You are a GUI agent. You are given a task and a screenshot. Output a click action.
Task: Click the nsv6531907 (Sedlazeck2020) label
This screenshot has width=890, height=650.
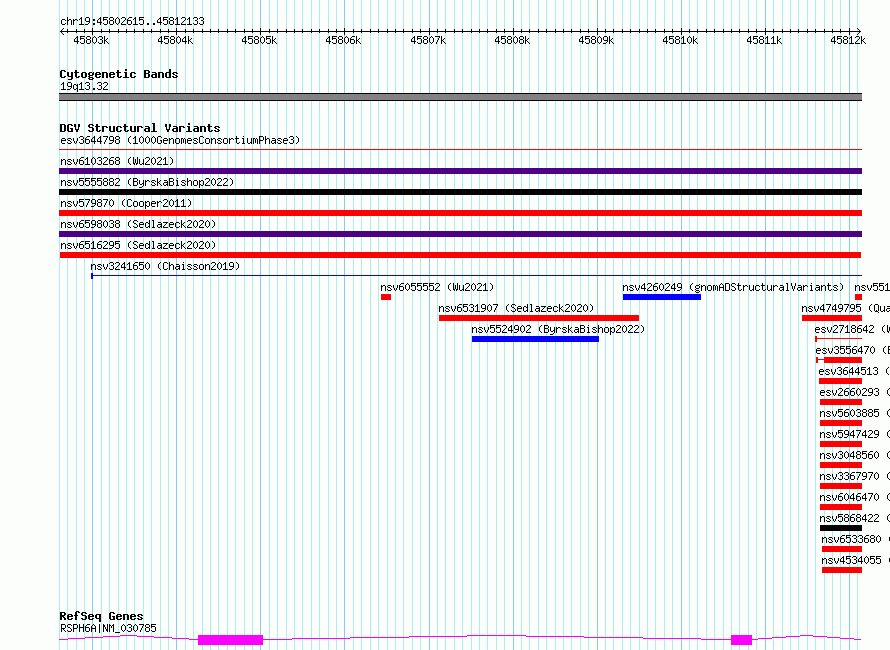[516, 308]
